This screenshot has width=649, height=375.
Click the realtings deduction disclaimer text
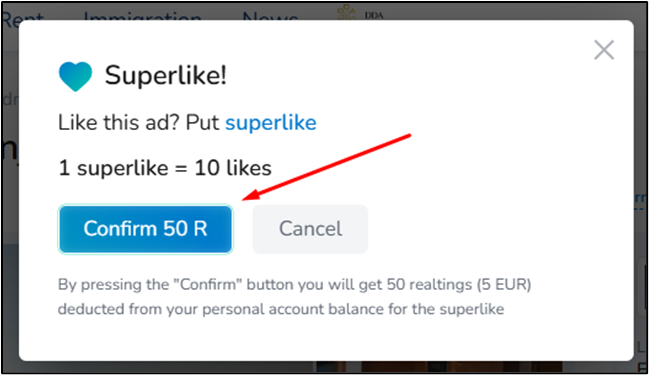pos(294,297)
